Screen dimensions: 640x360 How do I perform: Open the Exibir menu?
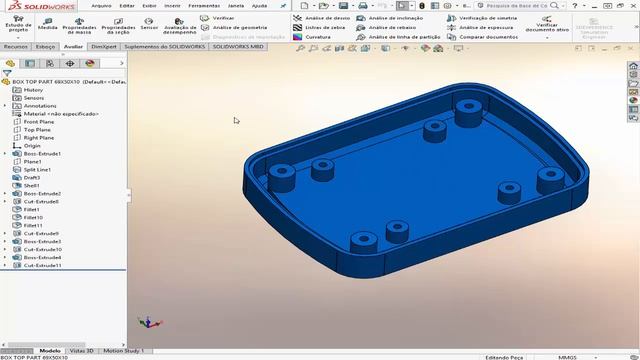tap(149, 6)
